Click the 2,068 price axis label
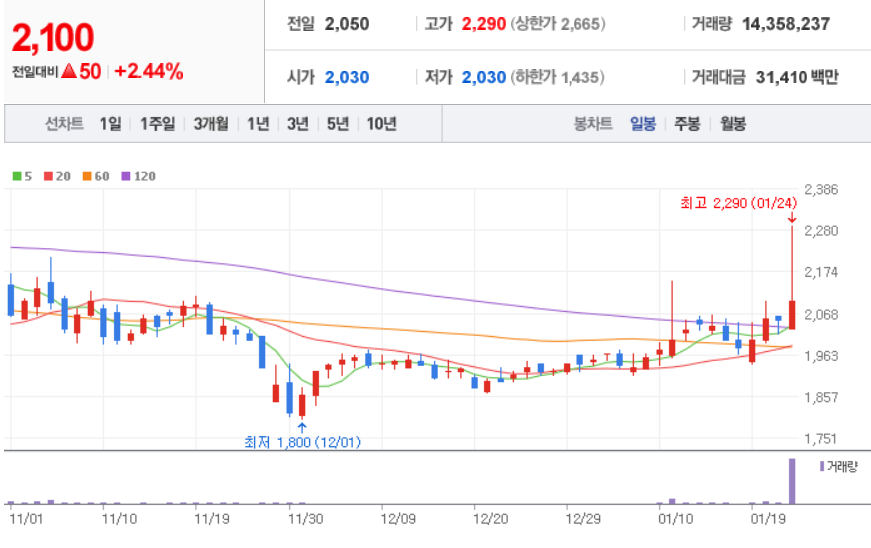Viewport: 871px width, 548px height. (821, 314)
